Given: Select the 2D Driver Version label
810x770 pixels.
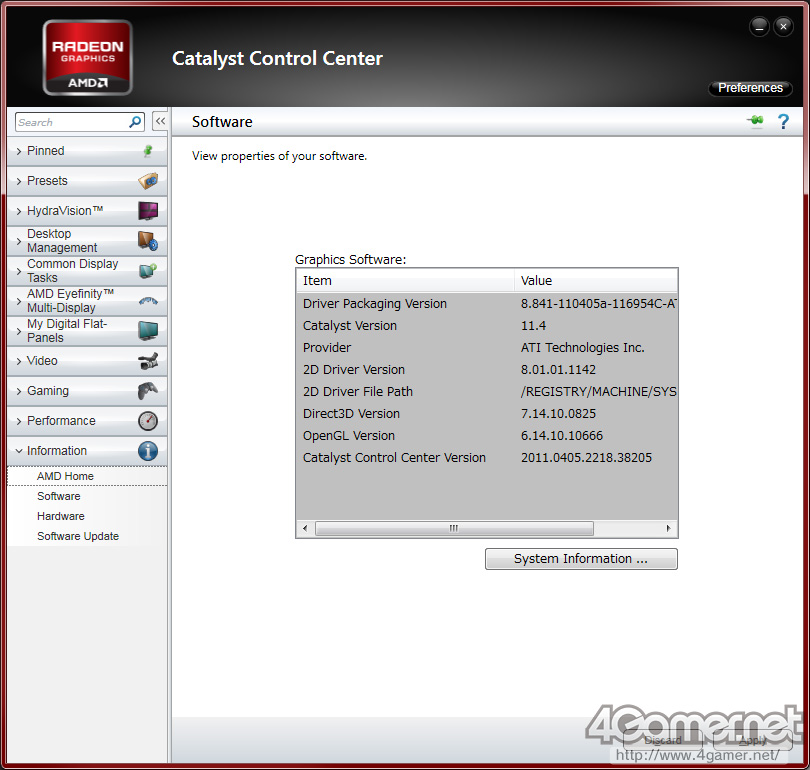Looking at the screenshot, I should point(354,370).
